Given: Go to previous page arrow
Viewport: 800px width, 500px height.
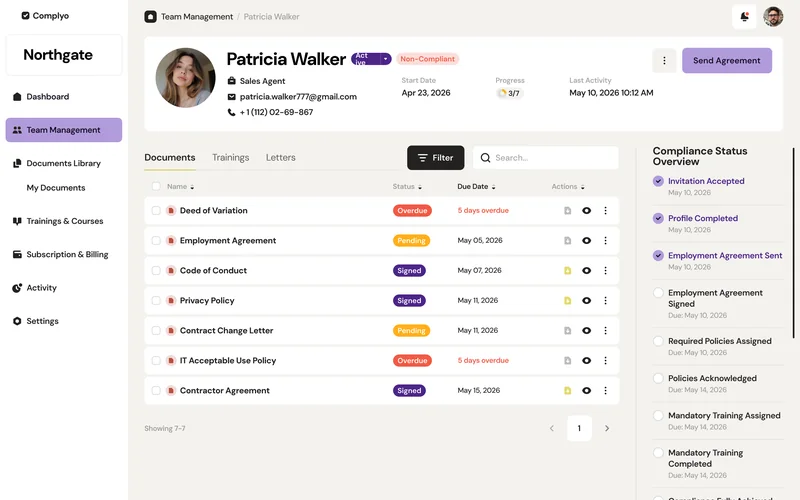Looking at the screenshot, I should pos(552,429).
